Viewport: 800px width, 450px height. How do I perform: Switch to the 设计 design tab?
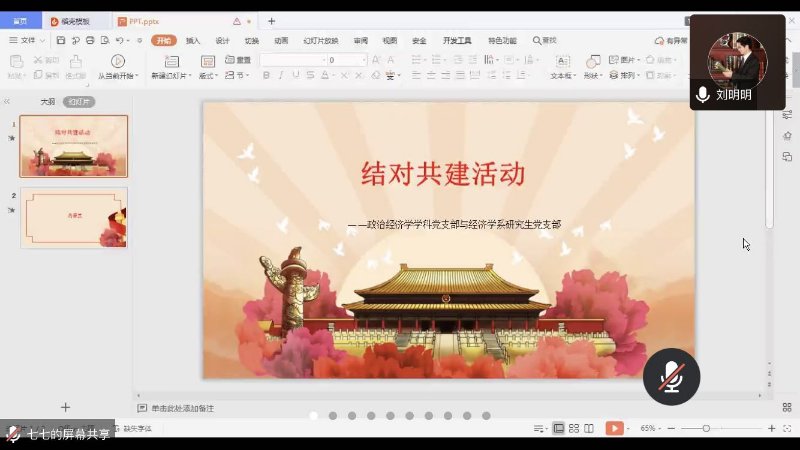point(222,41)
